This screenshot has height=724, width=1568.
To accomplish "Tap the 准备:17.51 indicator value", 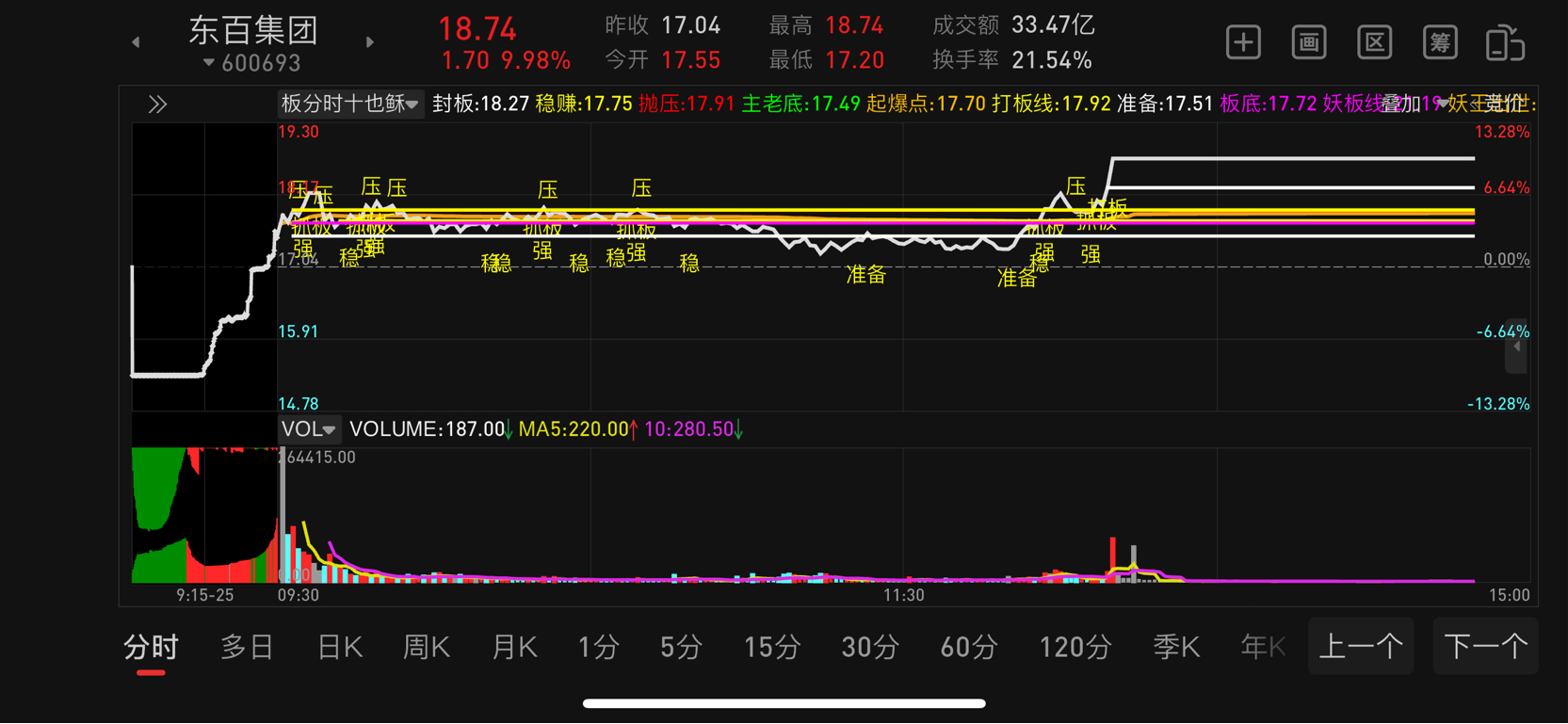I will pyautogui.click(x=1165, y=104).
